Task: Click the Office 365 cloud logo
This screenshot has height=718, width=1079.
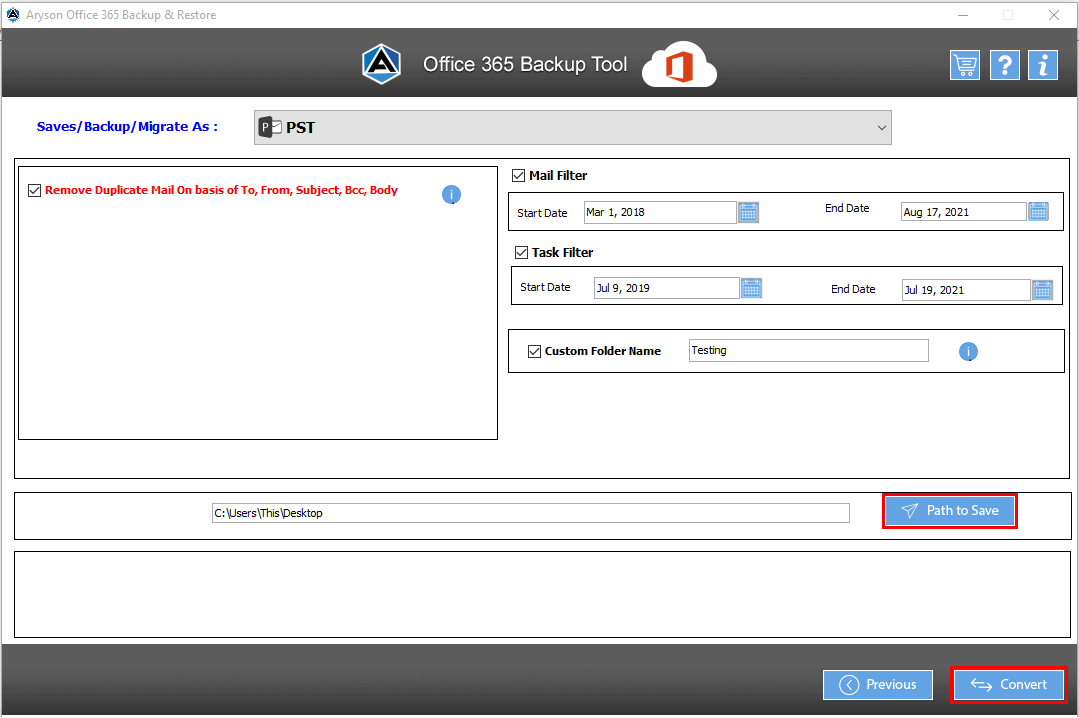Action: point(679,65)
